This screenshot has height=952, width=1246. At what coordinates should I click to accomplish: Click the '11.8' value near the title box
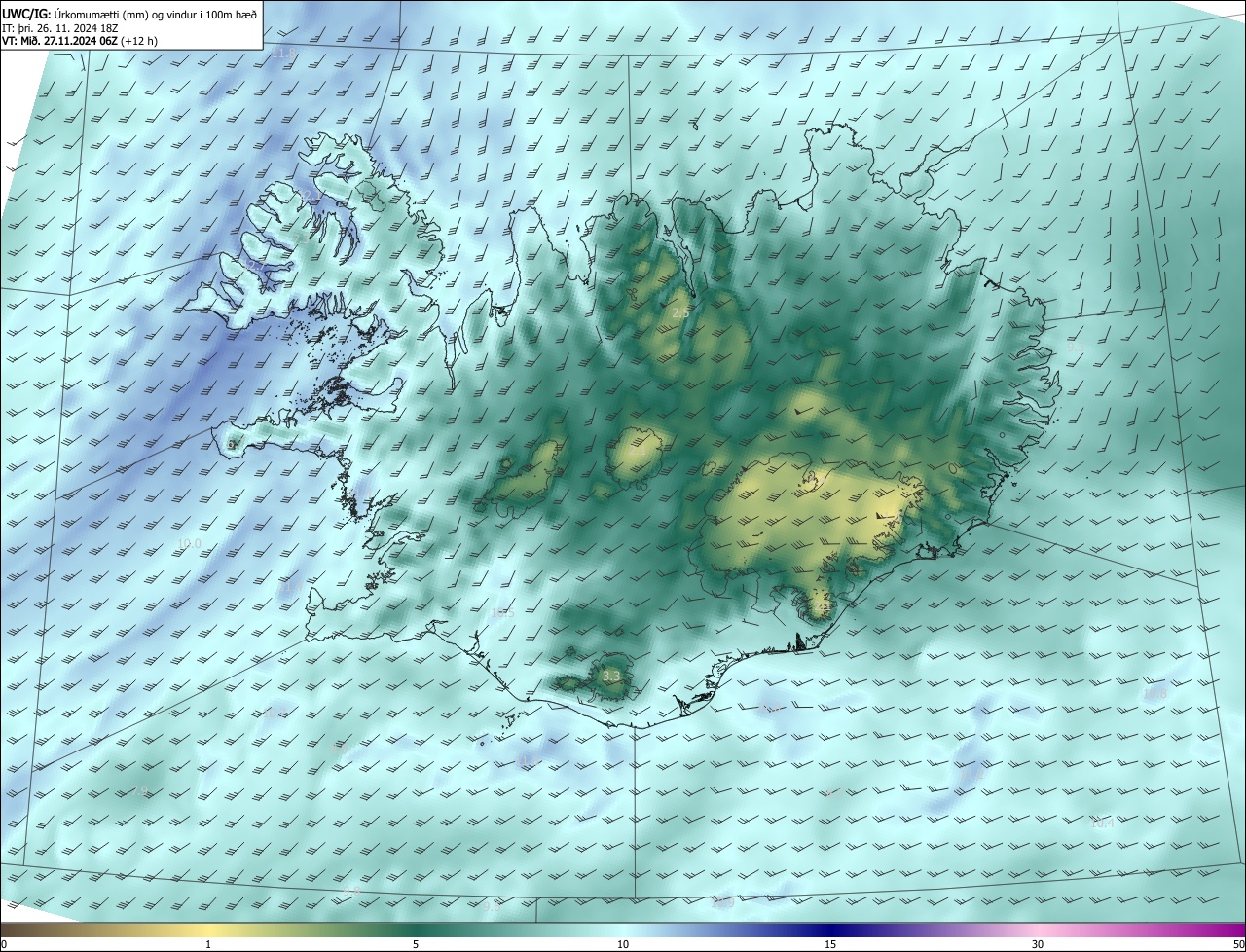(x=283, y=53)
